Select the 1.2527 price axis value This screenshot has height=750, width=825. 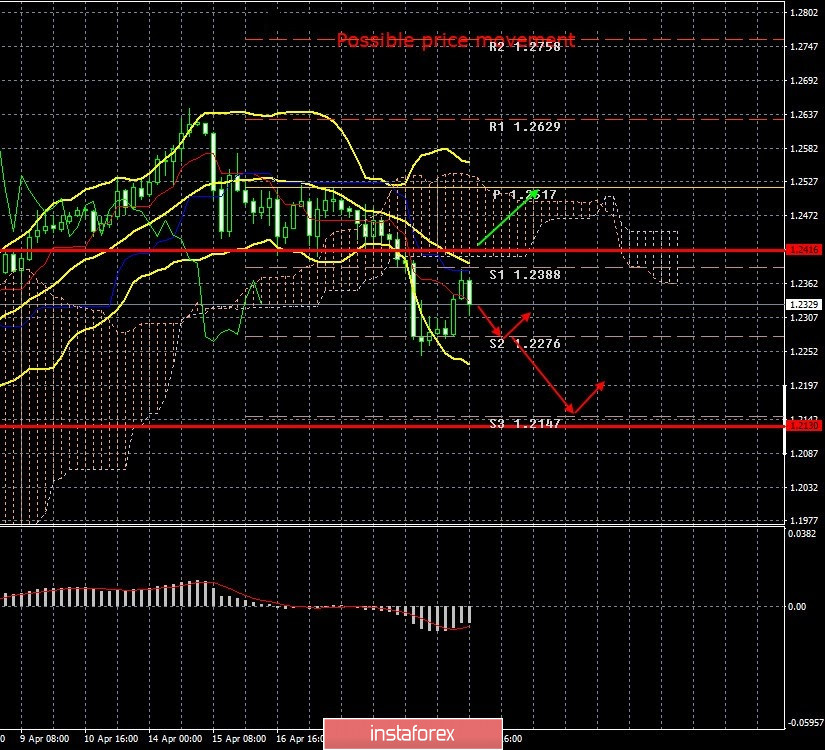[804, 182]
